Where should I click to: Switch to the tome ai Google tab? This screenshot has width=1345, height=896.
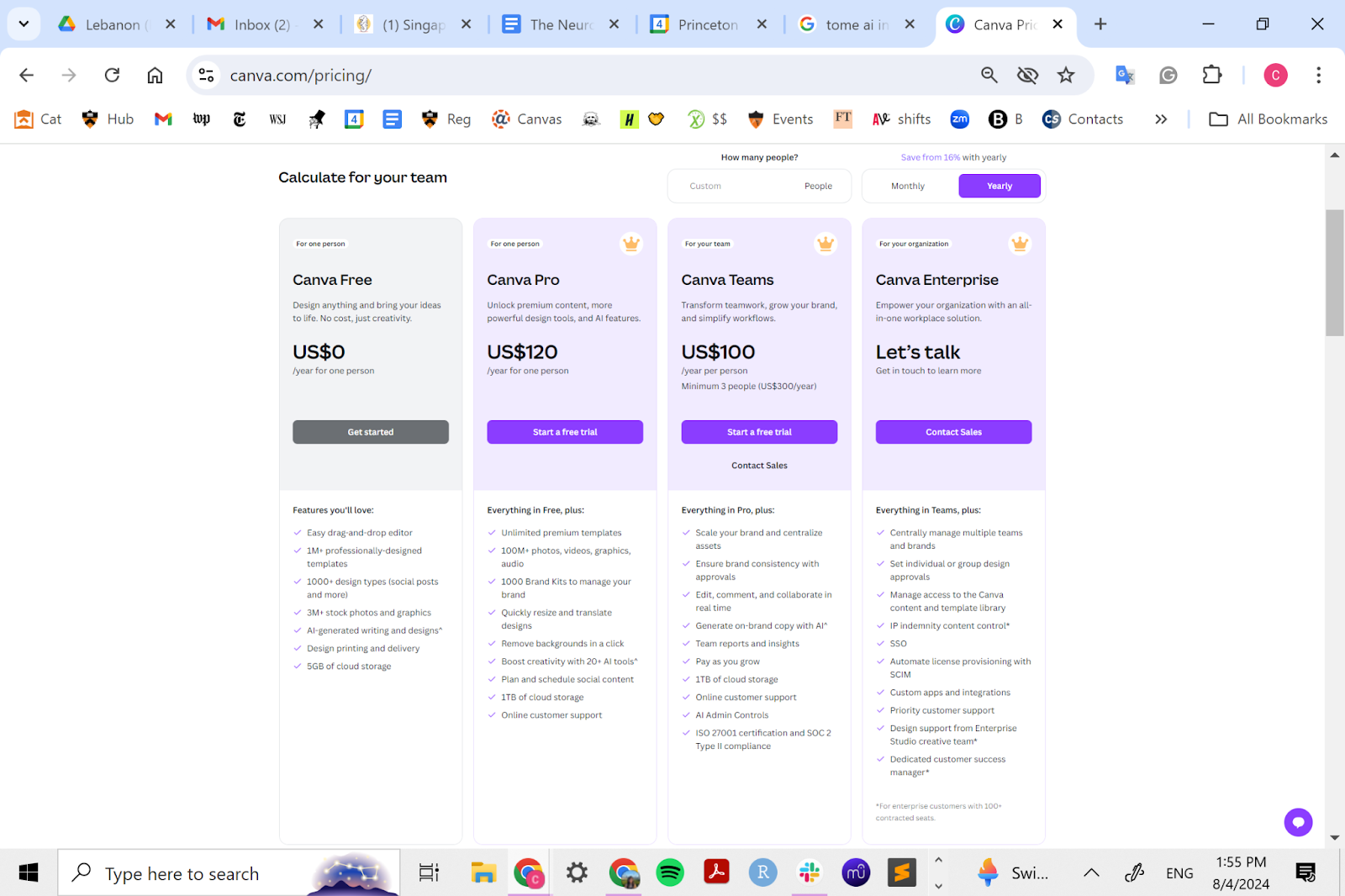(845, 24)
